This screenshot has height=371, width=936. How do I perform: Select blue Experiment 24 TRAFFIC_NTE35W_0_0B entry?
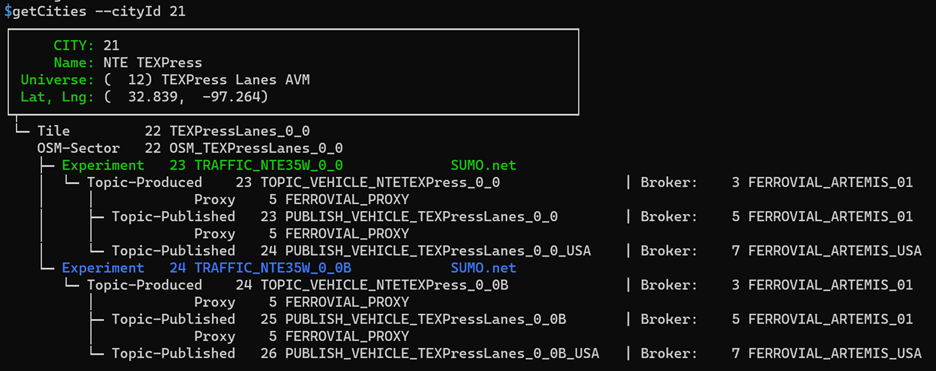pyautogui.click(x=207, y=268)
